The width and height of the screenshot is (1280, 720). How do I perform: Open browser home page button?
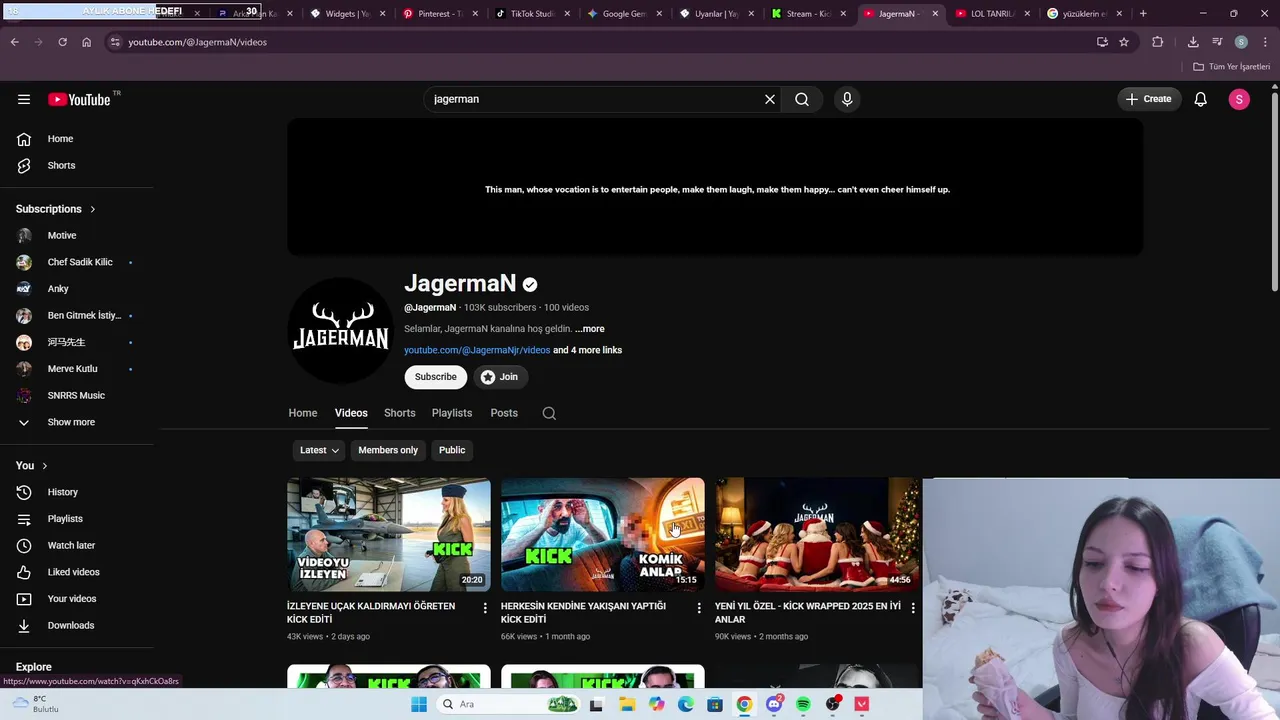click(x=86, y=42)
